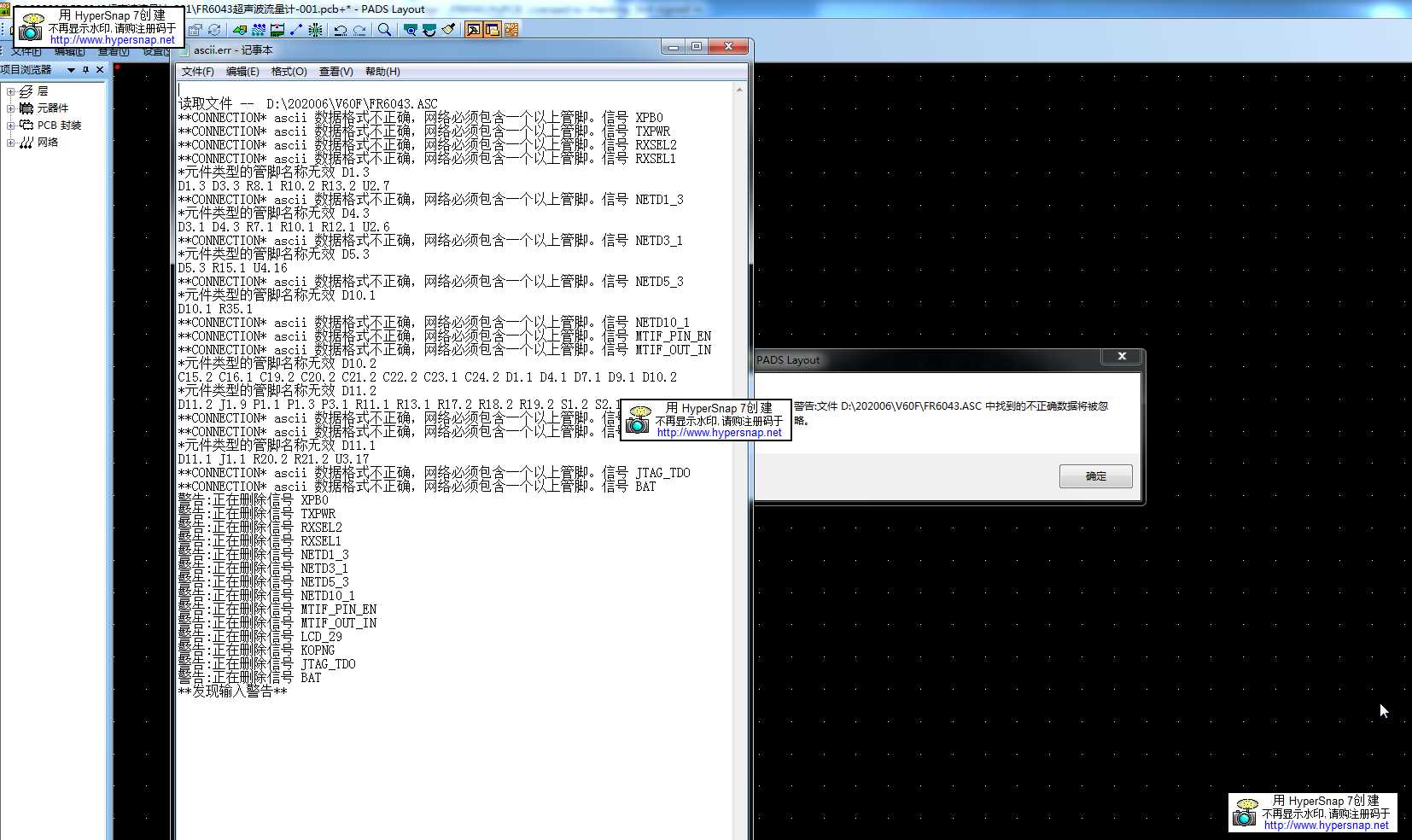Click the line *元件类型的管脚名称无效 D1.3
The image size is (1412, 840).
274,172
